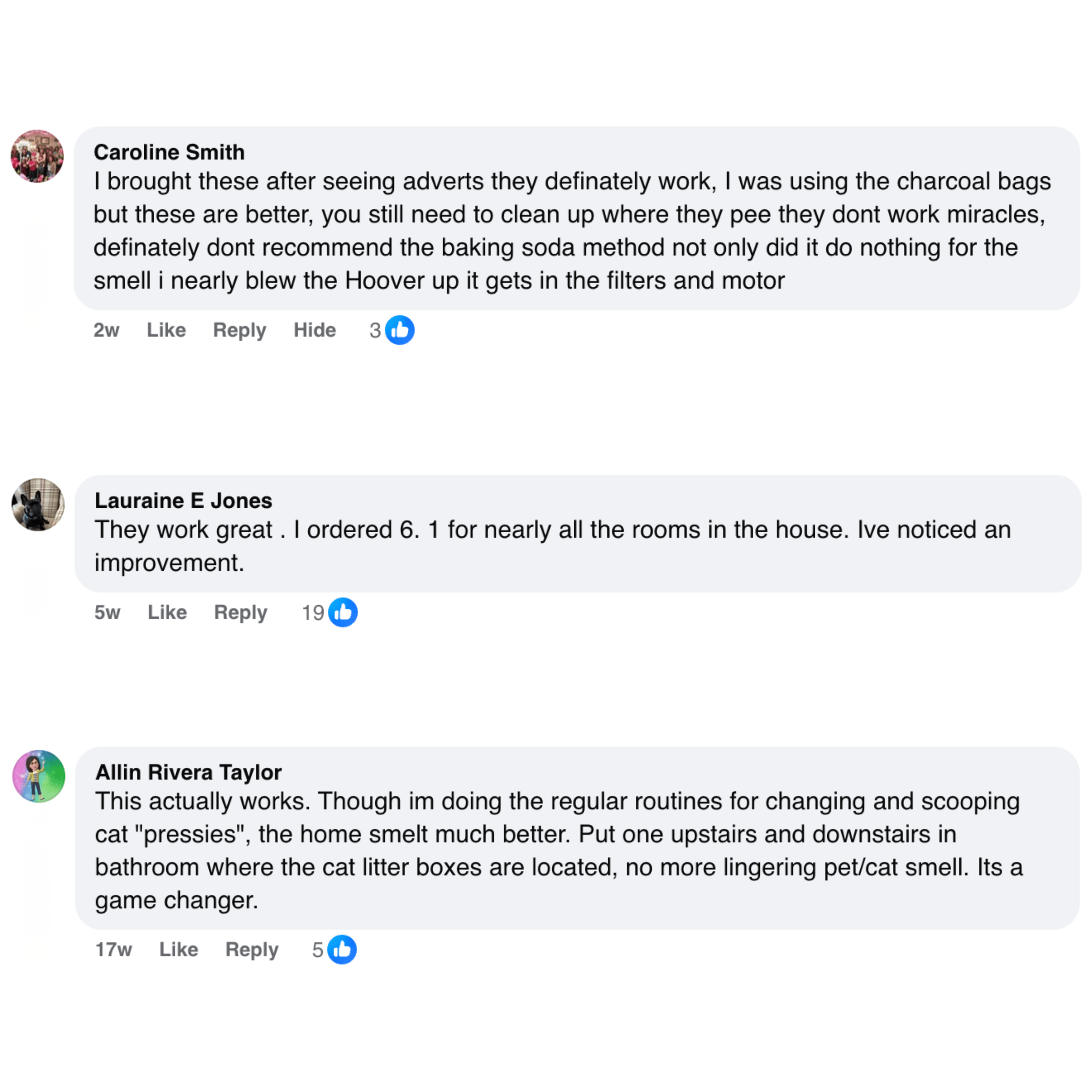Reply to Allin Rivera Taylor's comment
The width and height of the screenshot is (1092, 1092).
point(251,950)
